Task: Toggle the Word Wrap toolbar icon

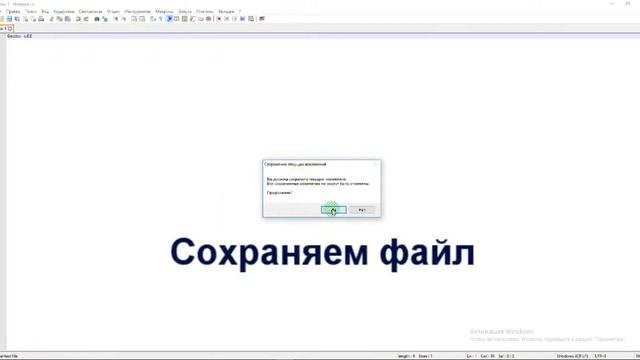Action: (x=153, y=19)
